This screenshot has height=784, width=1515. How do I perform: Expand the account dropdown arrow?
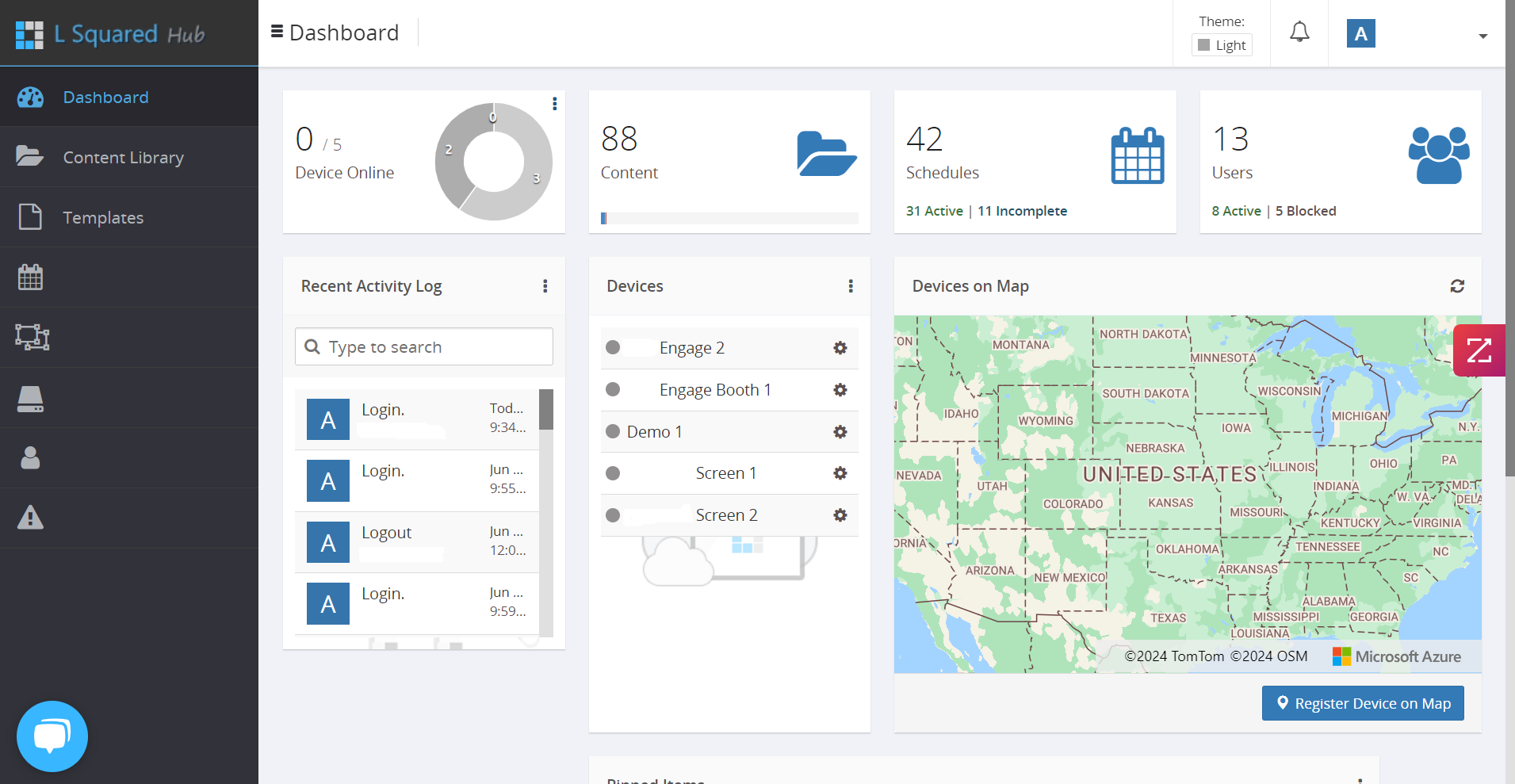tap(1482, 36)
